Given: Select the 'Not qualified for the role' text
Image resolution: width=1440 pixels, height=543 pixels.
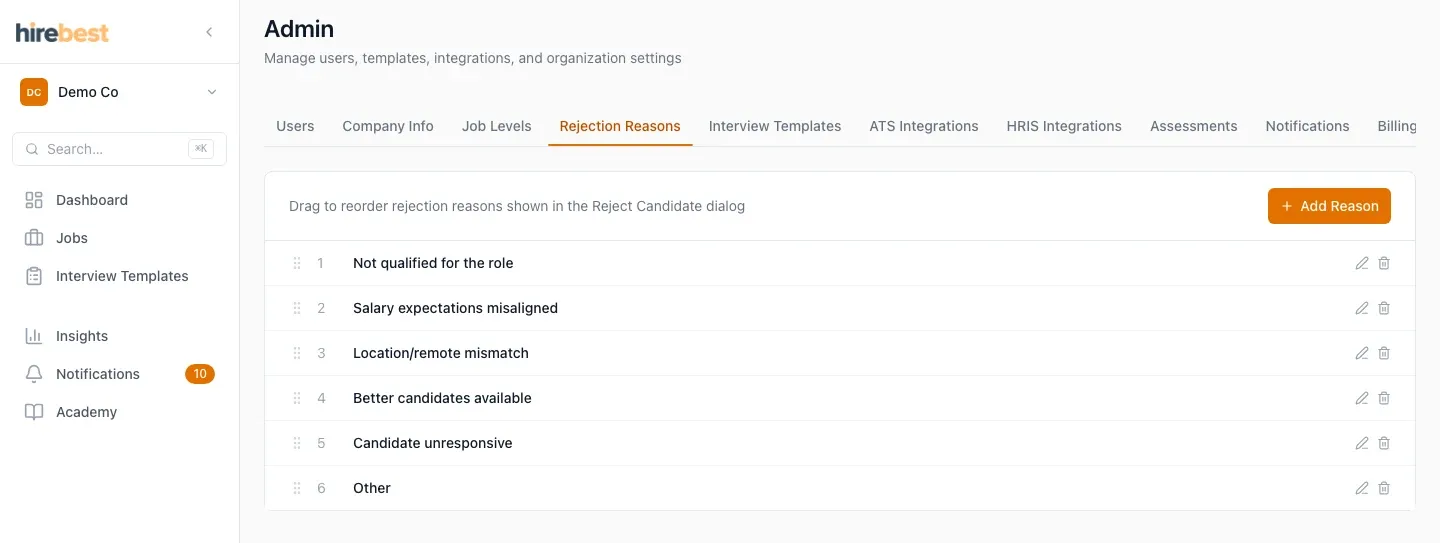Looking at the screenshot, I should coord(433,263).
